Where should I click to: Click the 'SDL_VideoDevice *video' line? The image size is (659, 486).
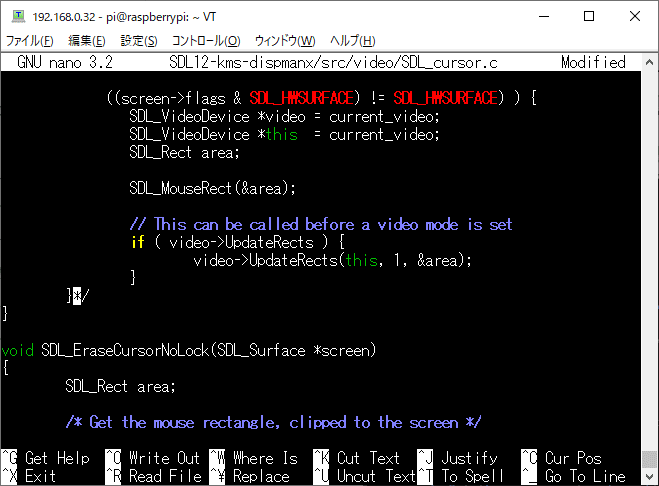click(x=285, y=116)
